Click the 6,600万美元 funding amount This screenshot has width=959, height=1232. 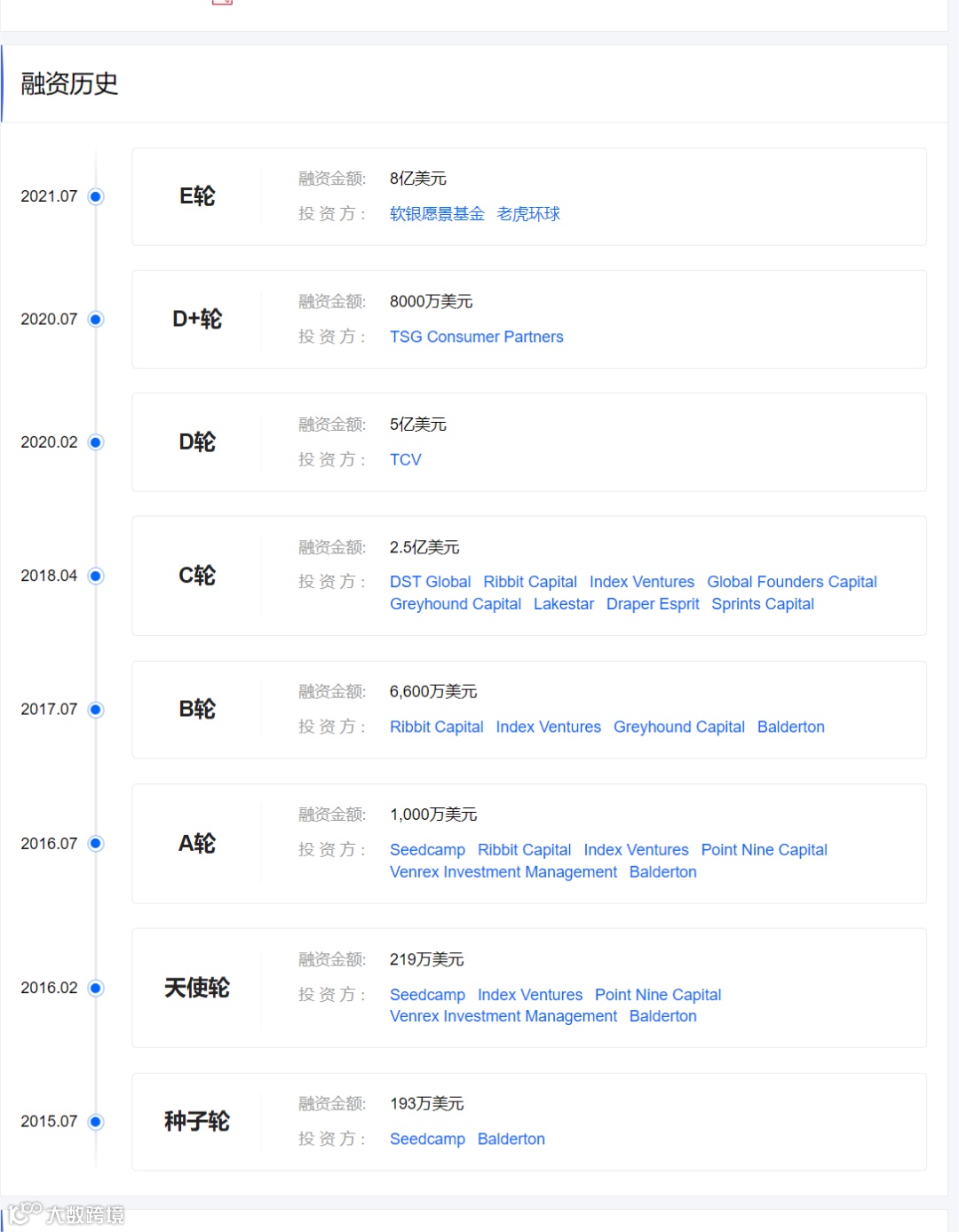tap(433, 692)
